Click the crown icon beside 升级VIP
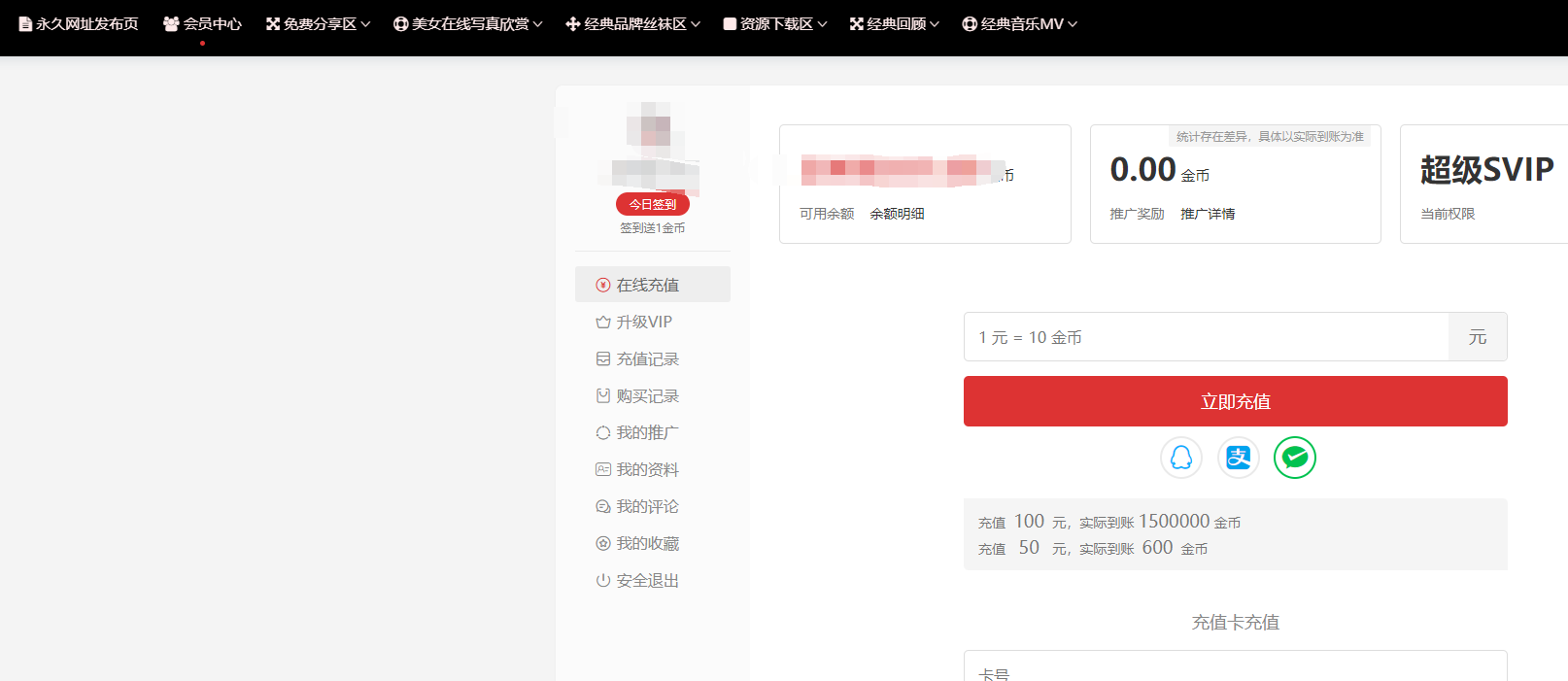Image resolution: width=1568 pixels, height=681 pixels. [603, 322]
